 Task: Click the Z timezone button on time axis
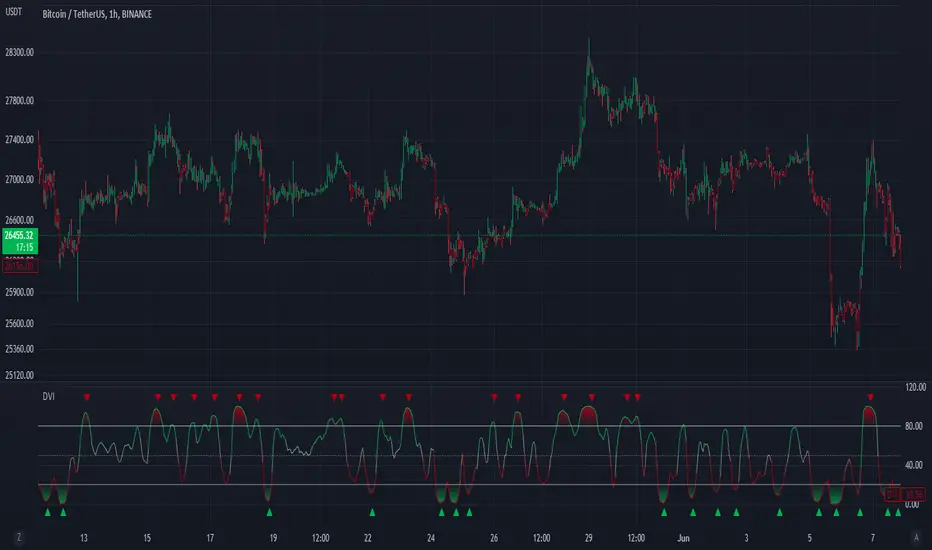[19, 538]
